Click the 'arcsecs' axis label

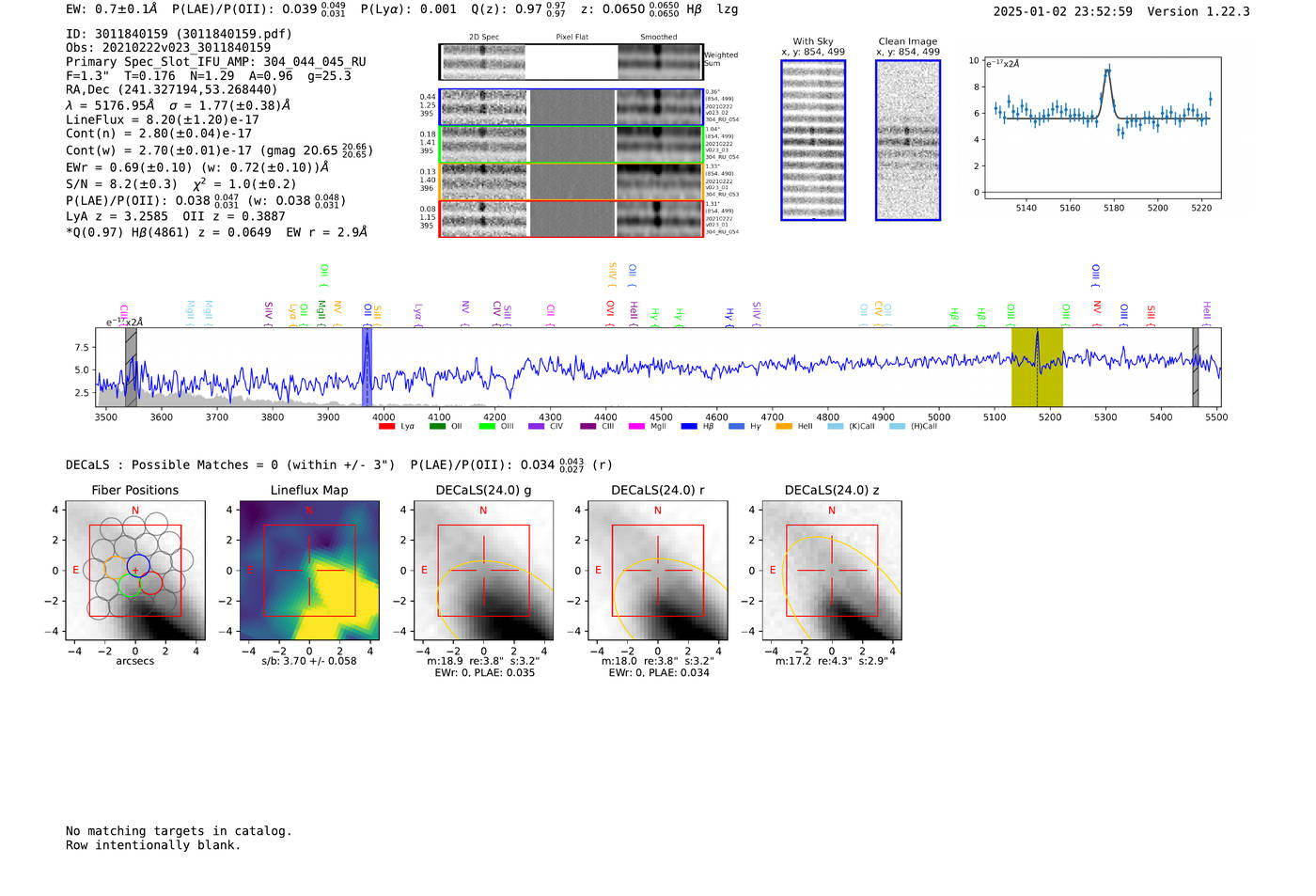135,661
